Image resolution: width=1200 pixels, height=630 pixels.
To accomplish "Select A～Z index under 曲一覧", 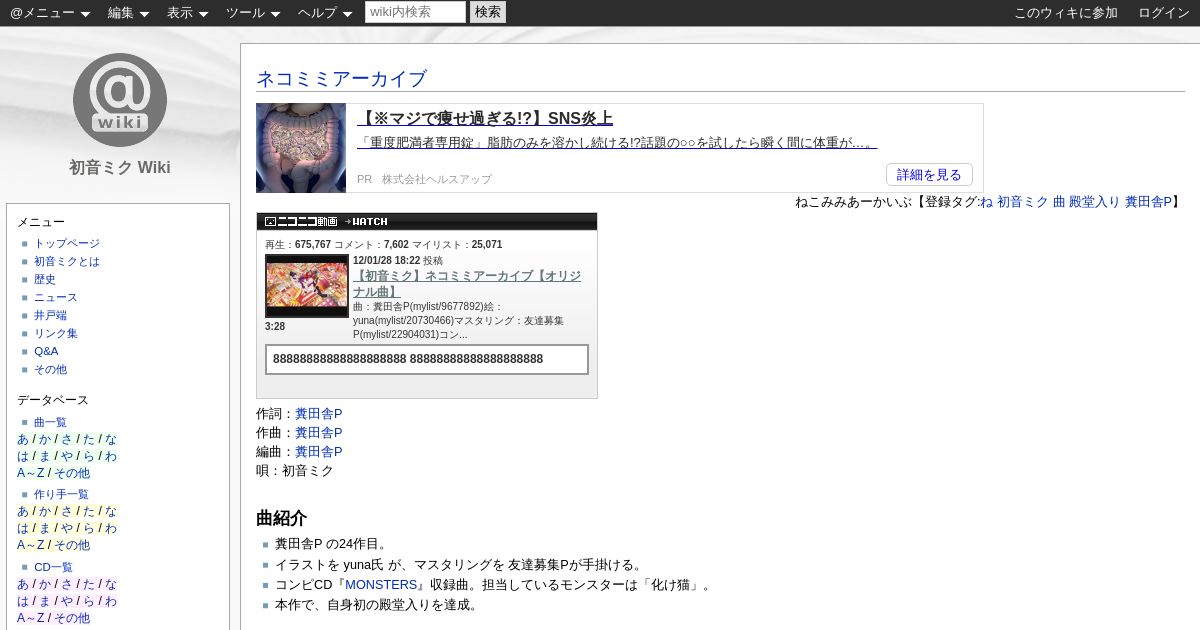I will click(x=31, y=474).
